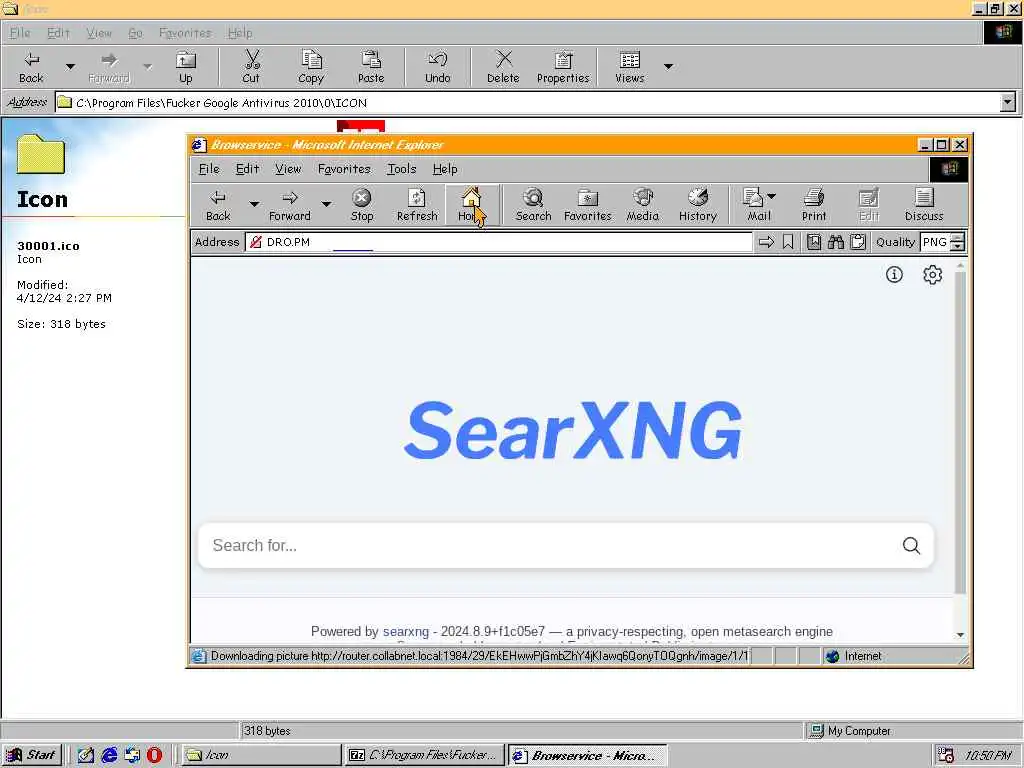Screen dimensions: 1024x768
Task: Click the binoculars find icon
Action: pos(836,242)
